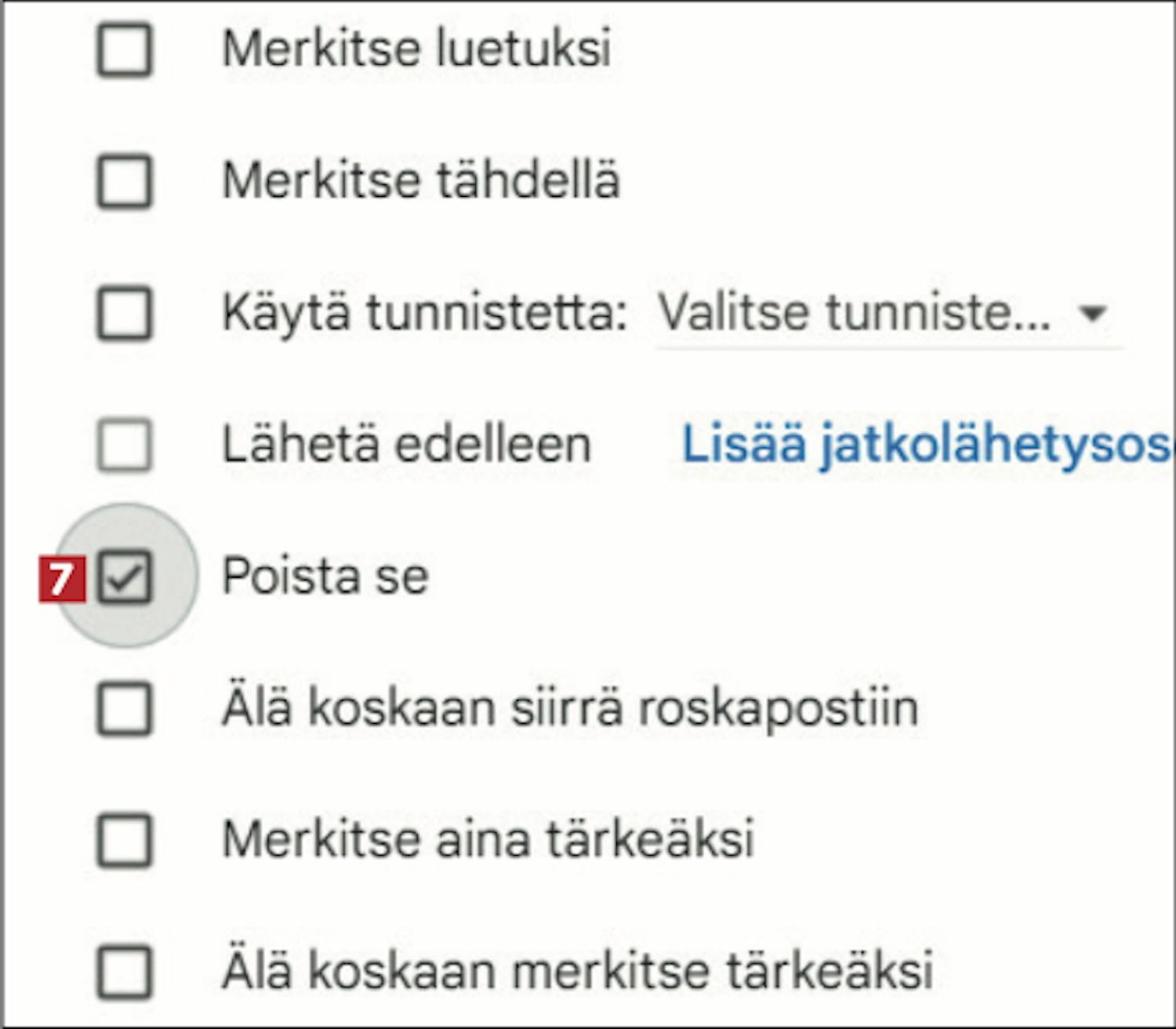Click the Merkitse luetuksi label text
This screenshot has height=1029, width=1176.
pyautogui.click(x=416, y=49)
